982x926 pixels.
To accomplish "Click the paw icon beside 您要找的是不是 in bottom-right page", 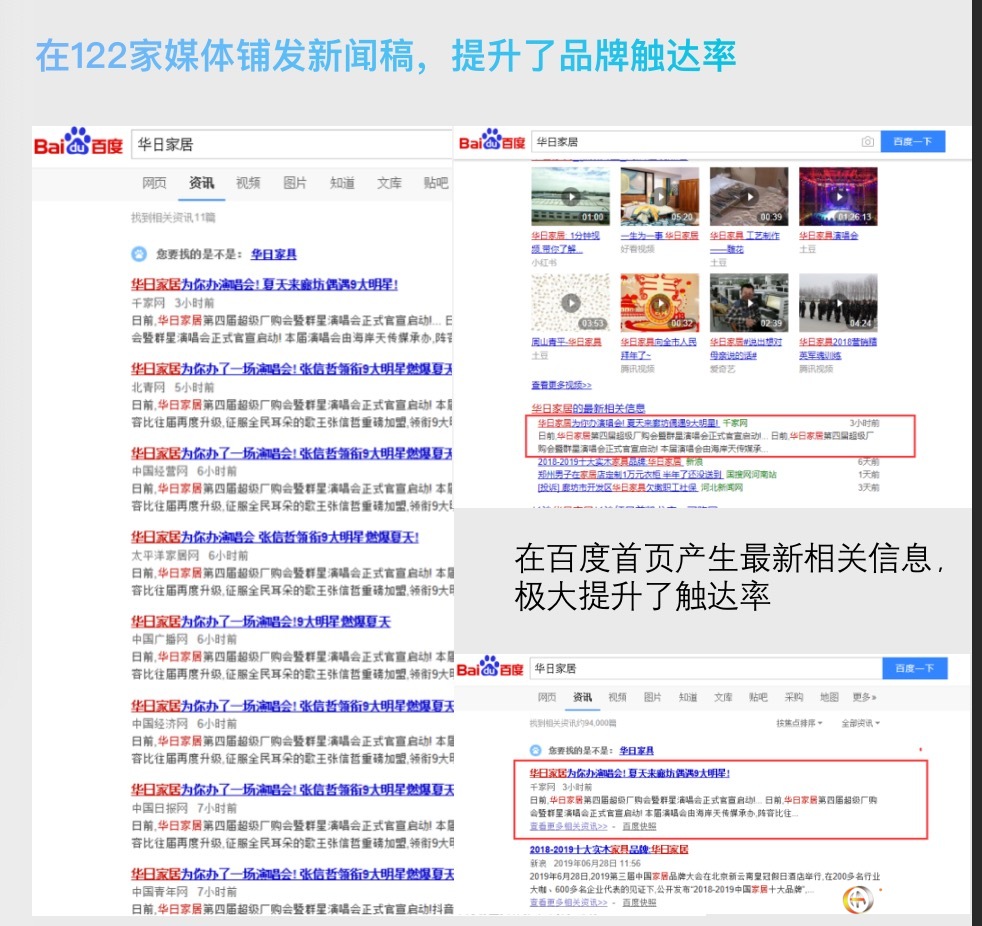I will pos(535,750).
